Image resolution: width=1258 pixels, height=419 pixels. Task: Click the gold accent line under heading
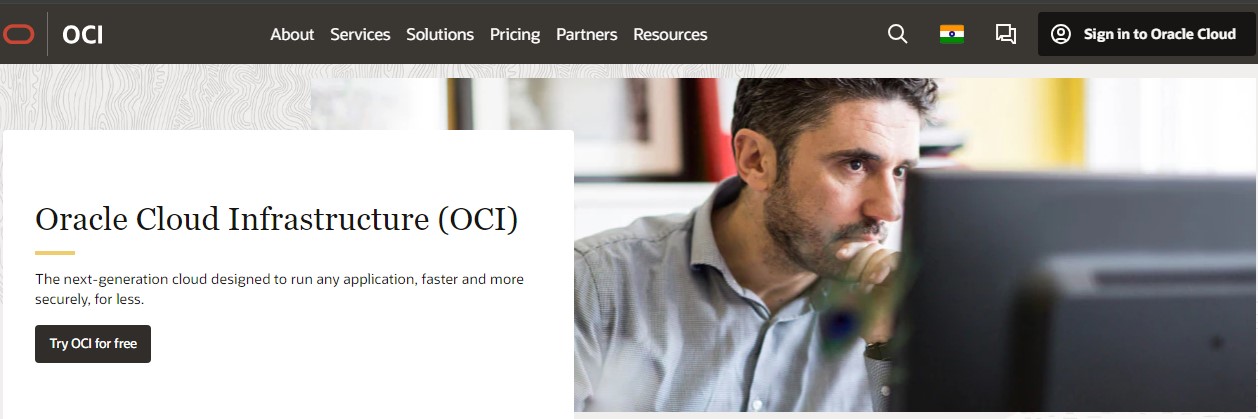pos(55,252)
